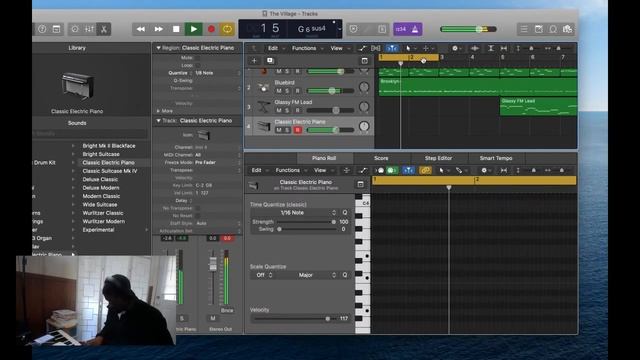Select Bright Suitcase in Library sounds
The height and width of the screenshot is (360, 640).
101,154
